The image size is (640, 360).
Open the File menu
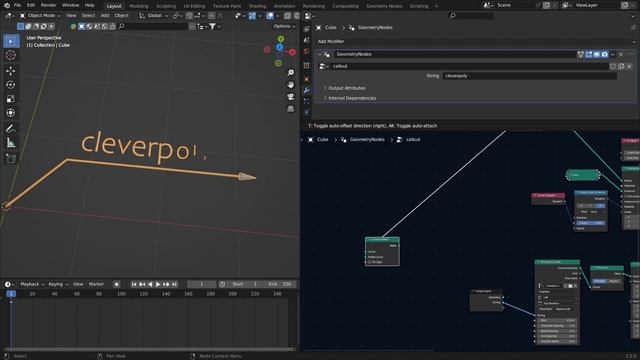[x=17, y=5]
